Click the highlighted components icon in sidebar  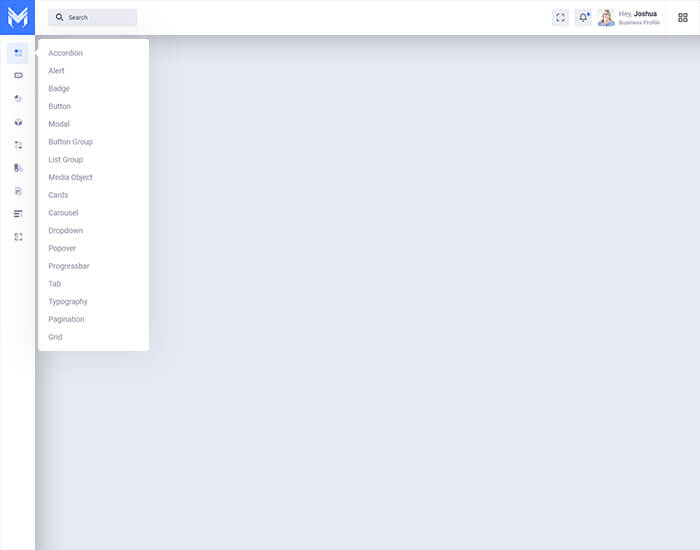tap(18, 53)
